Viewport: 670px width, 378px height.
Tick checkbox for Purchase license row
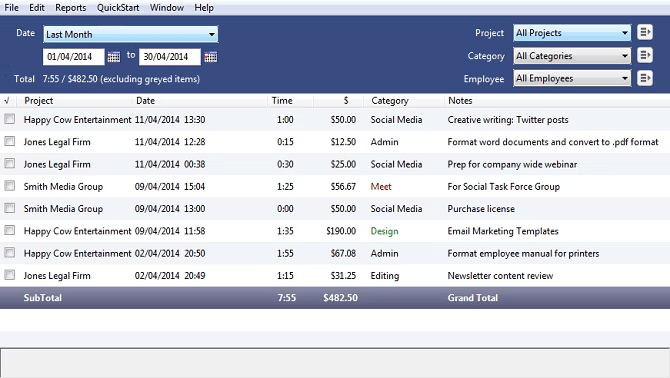[x=9, y=208]
